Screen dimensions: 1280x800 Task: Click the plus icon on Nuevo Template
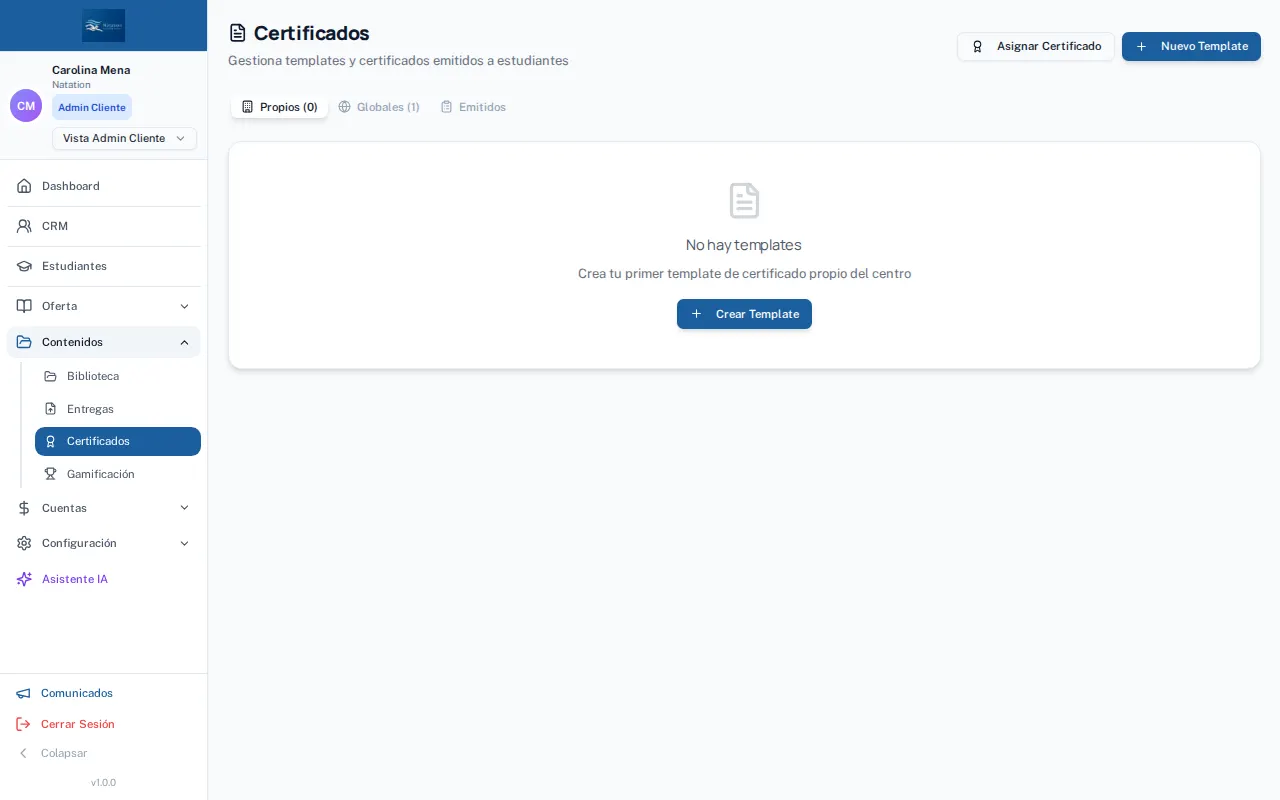pos(1141,46)
